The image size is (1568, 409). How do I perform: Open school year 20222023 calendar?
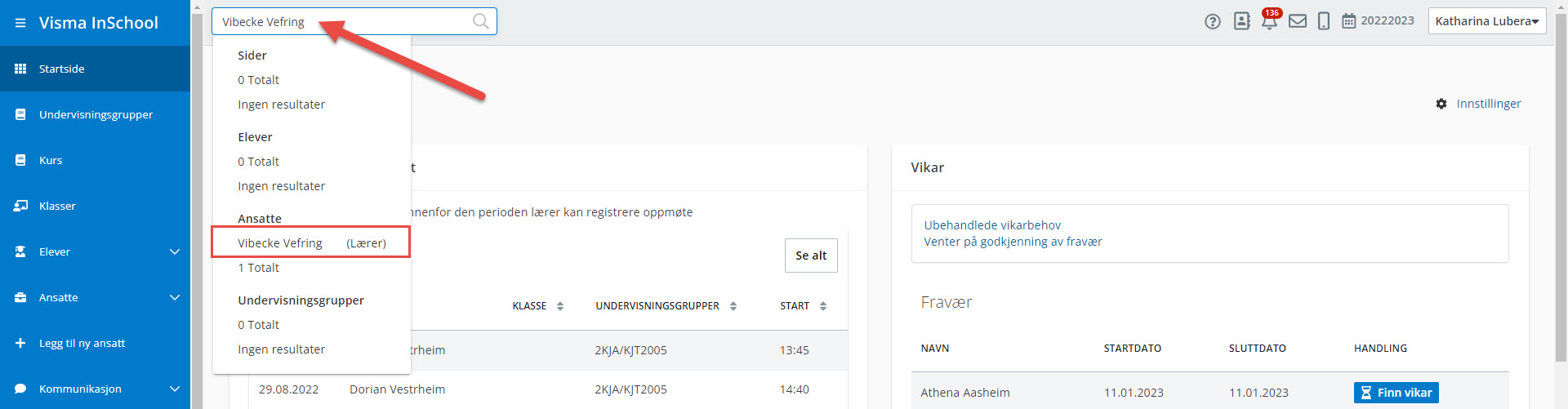point(1378,21)
